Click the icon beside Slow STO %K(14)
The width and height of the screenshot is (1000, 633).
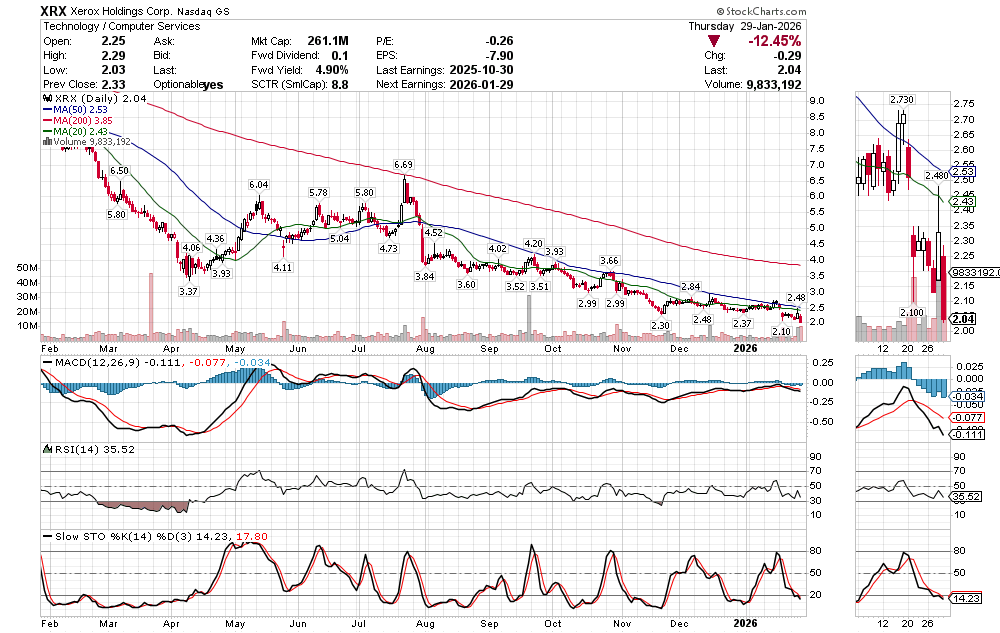(44, 535)
